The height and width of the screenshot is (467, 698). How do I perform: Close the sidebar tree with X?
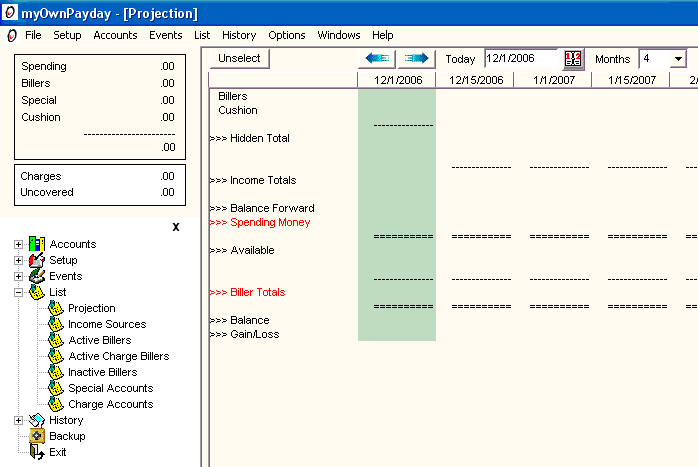pyautogui.click(x=176, y=227)
